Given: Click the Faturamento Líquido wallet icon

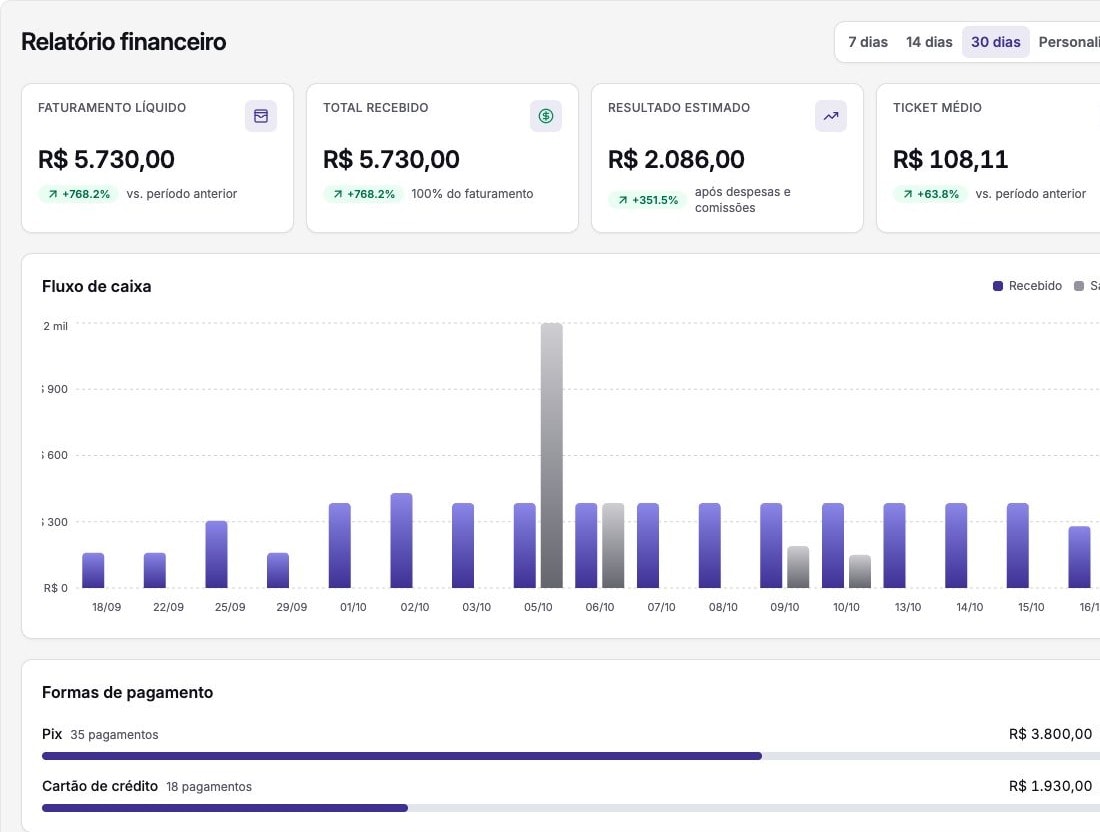Looking at the screenshot, I should coord(261,116).
